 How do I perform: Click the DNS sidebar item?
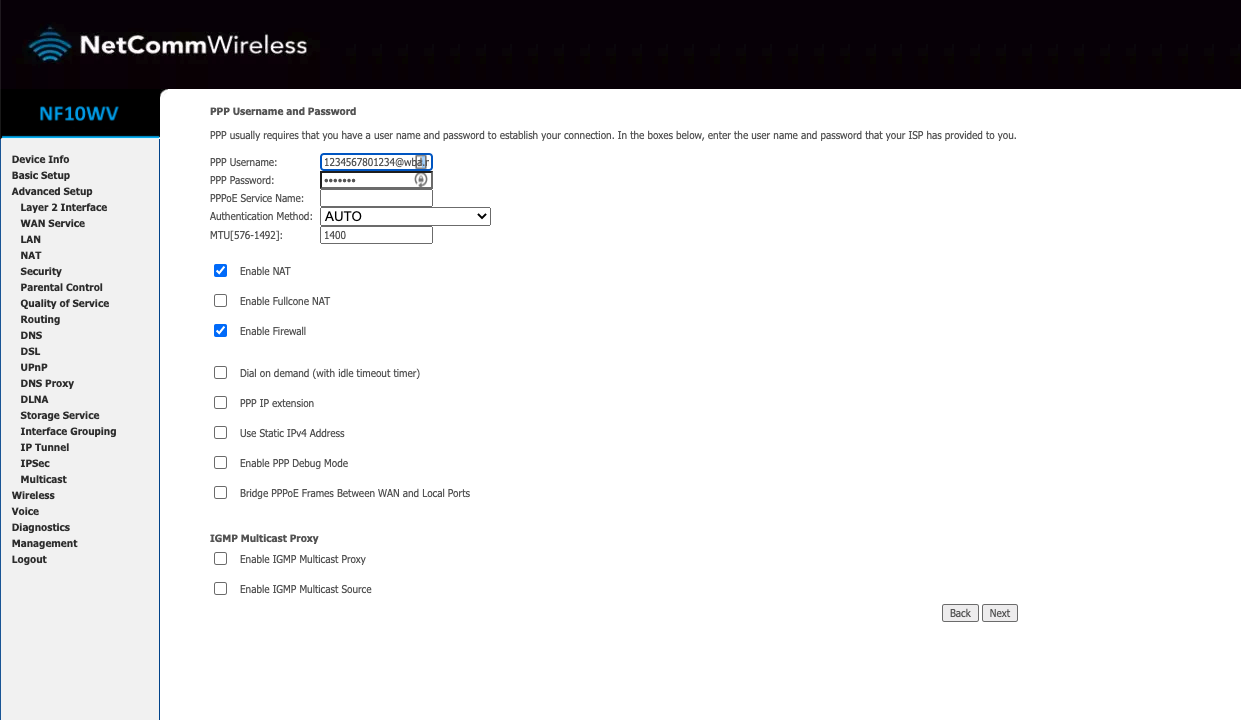31,336
